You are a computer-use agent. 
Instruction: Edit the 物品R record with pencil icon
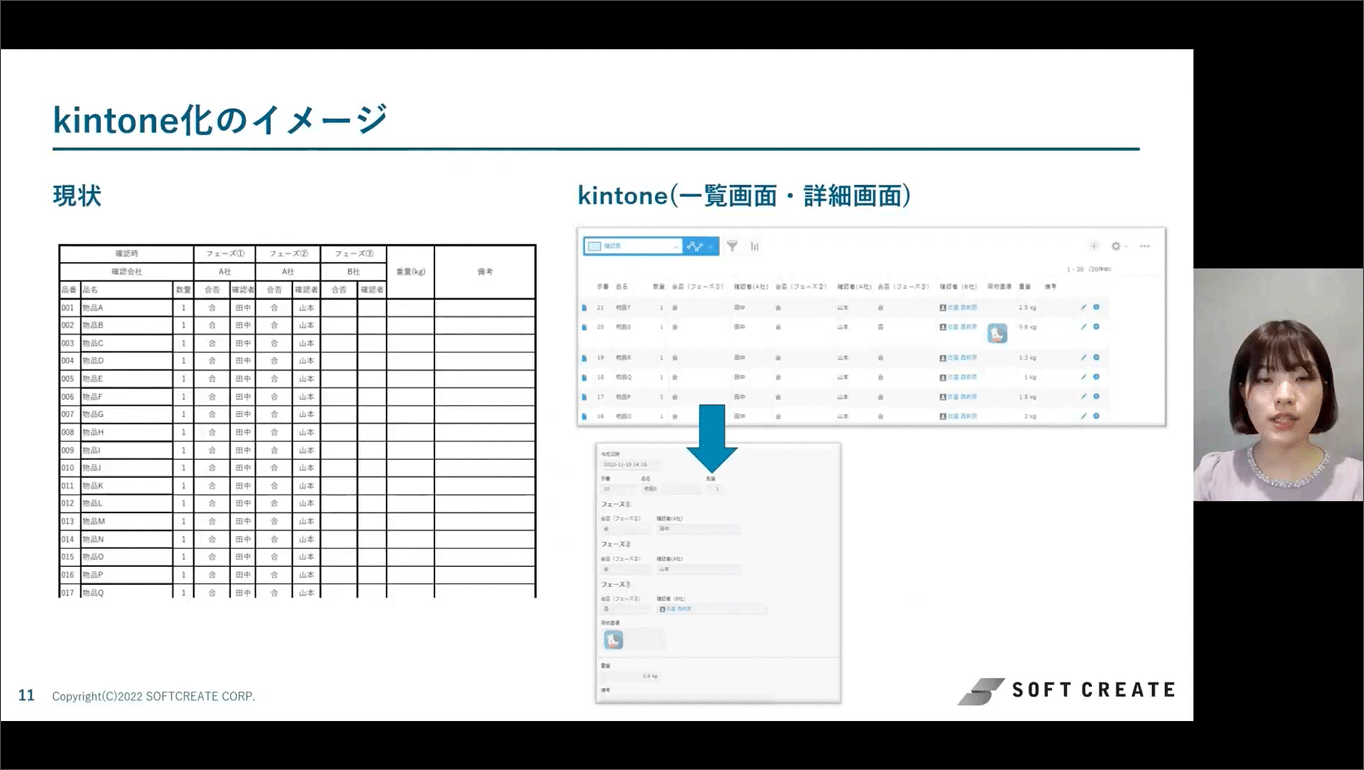(x=1083, y=357)
